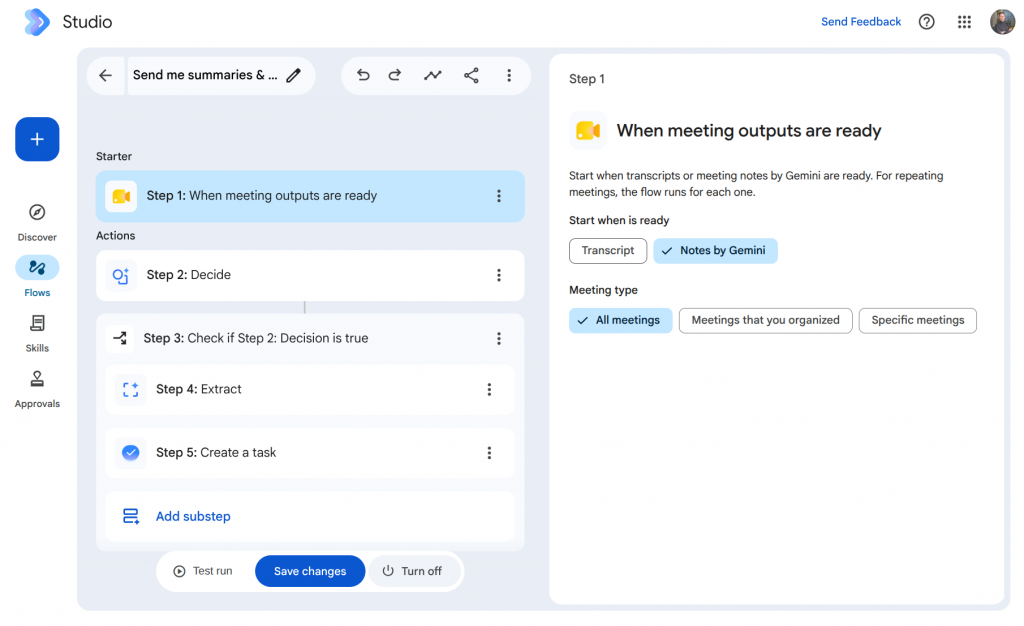Turn off the flow

pos(413,571)
